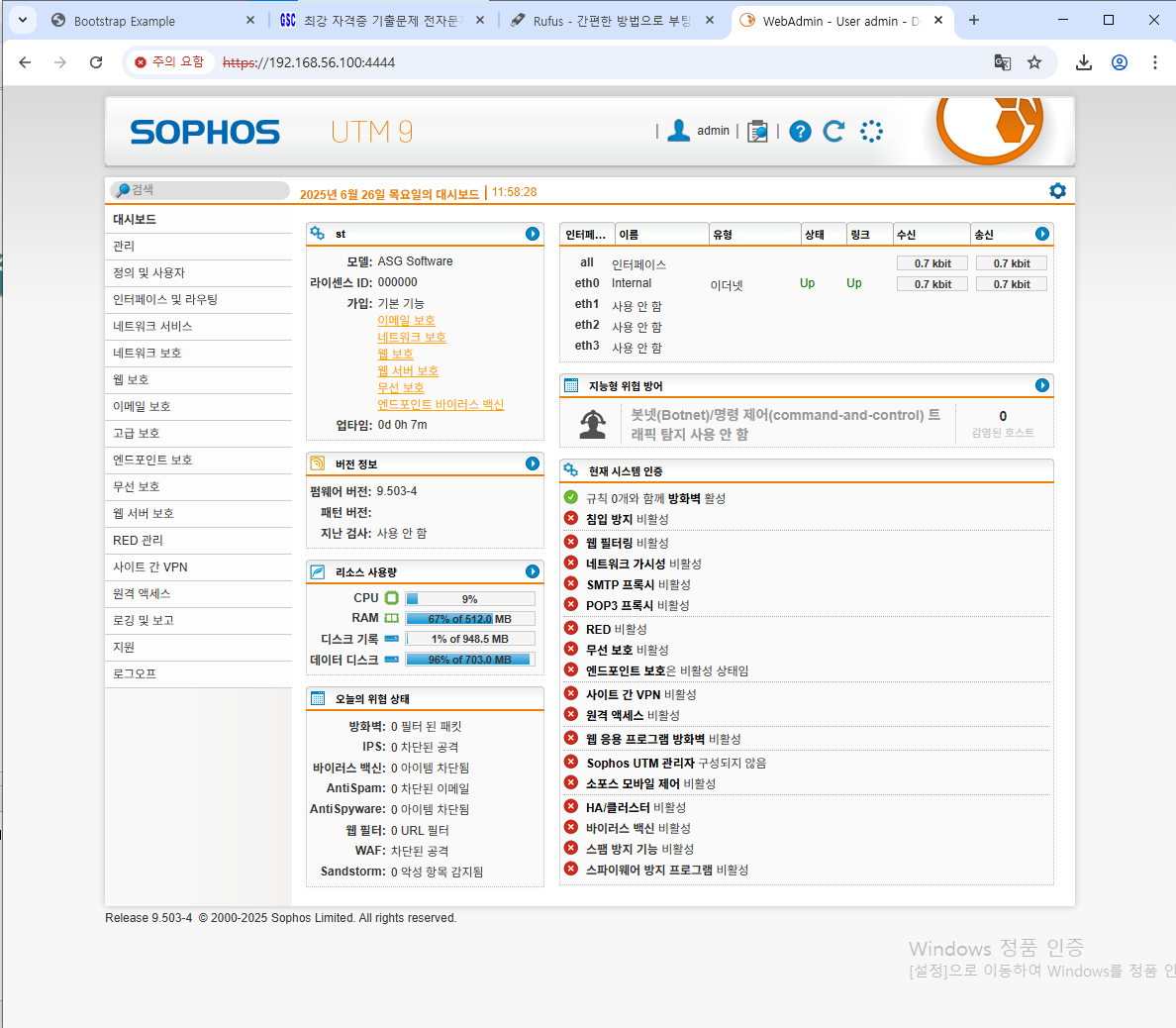
Task: Open 웹 보호 in the sidebar menu
Action: coord(199,379)
